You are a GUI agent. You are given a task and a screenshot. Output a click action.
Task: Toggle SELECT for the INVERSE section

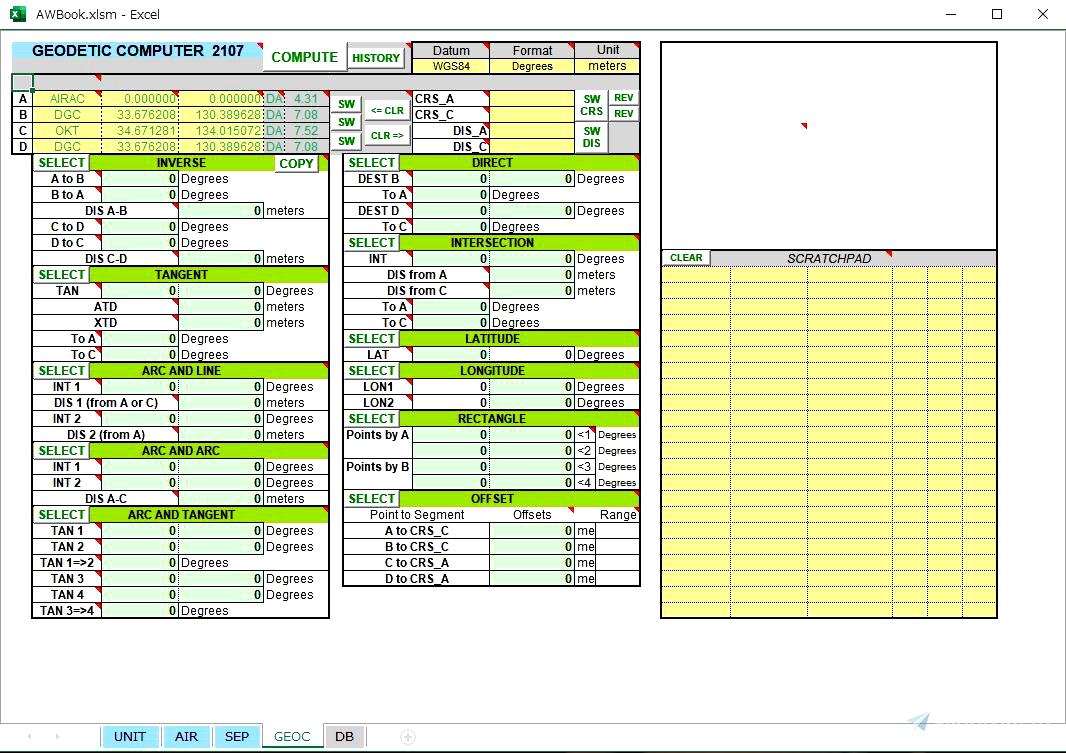(x=61, y=162)
